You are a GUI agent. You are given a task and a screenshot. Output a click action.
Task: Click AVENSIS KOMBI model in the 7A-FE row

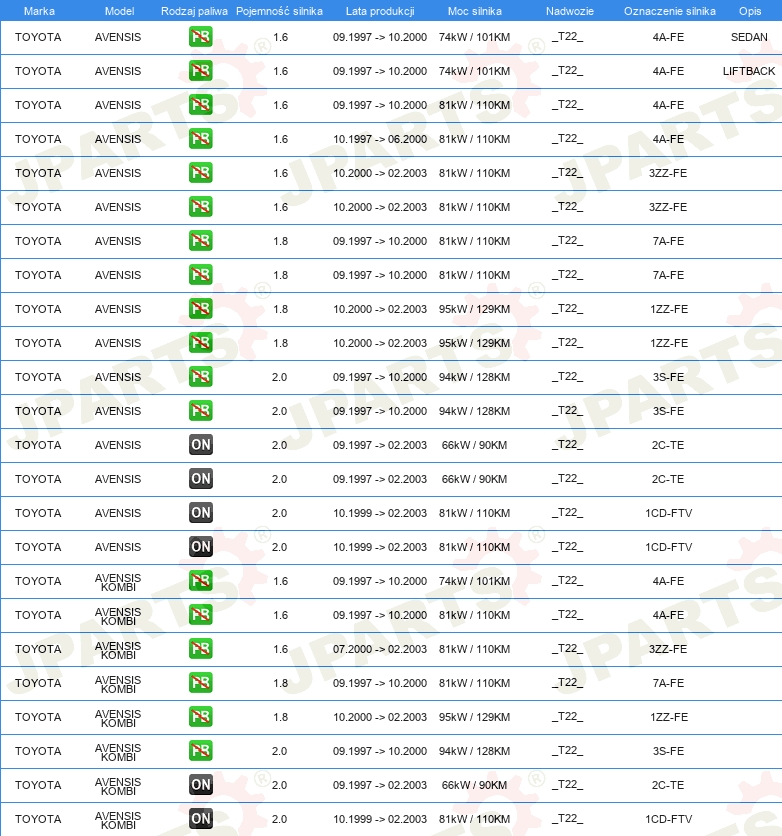tap(118, 684)
